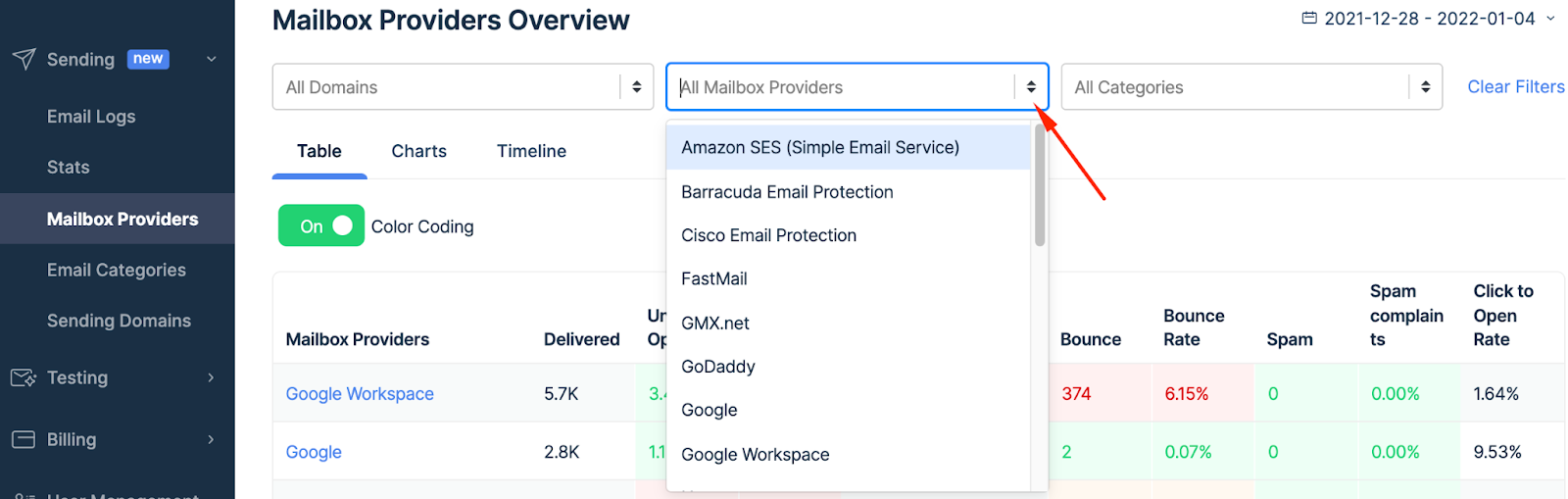1568x499 pixels.
Task: Choose Google Workspace from dropdown list
Action: point(849,454)
